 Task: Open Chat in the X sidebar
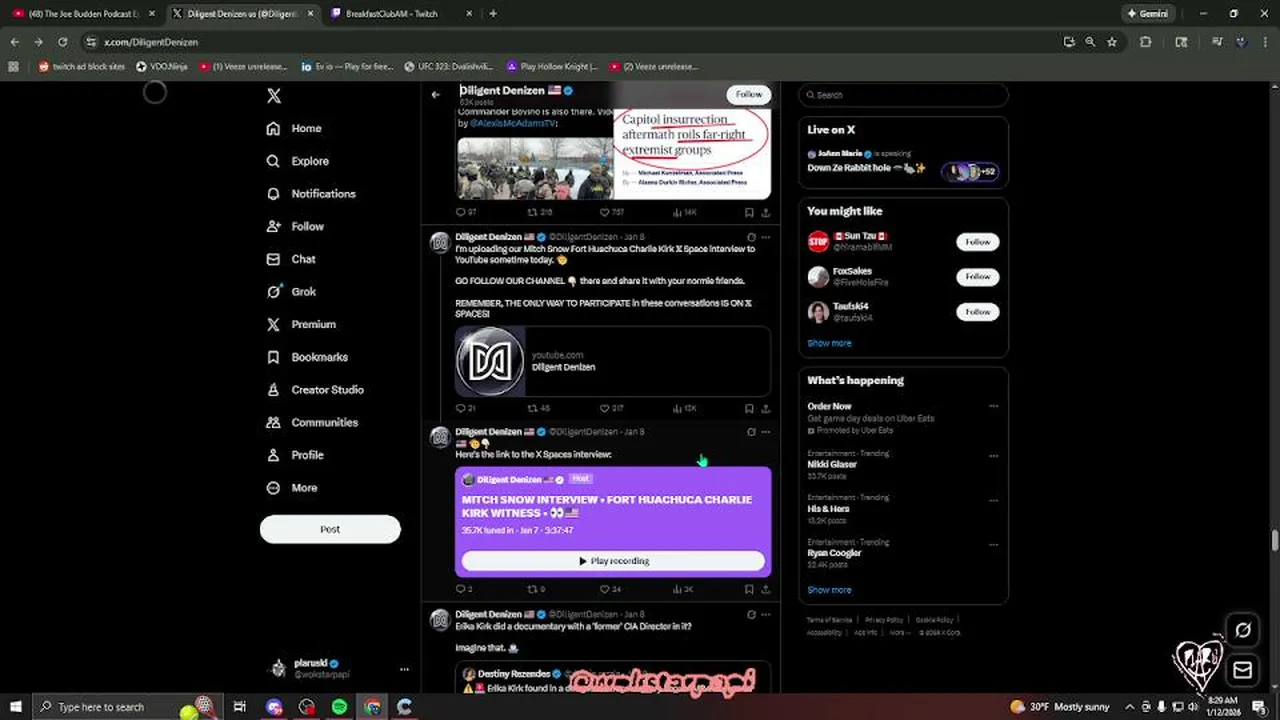tap(291, 259)
